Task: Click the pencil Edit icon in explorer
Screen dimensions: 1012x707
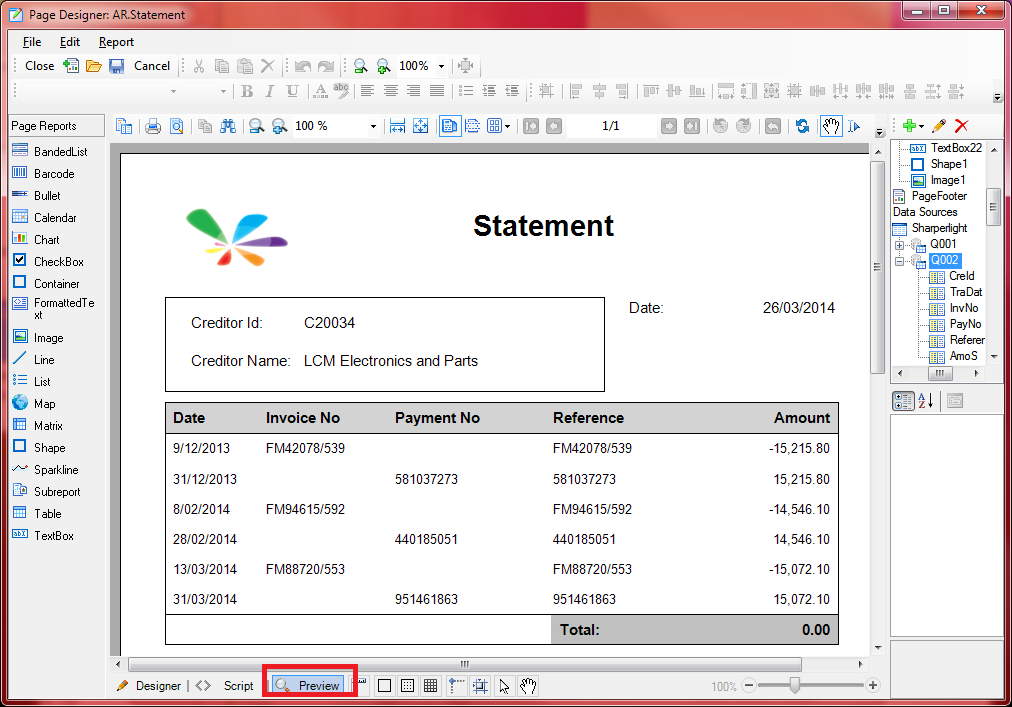Action: click(939, 126)
